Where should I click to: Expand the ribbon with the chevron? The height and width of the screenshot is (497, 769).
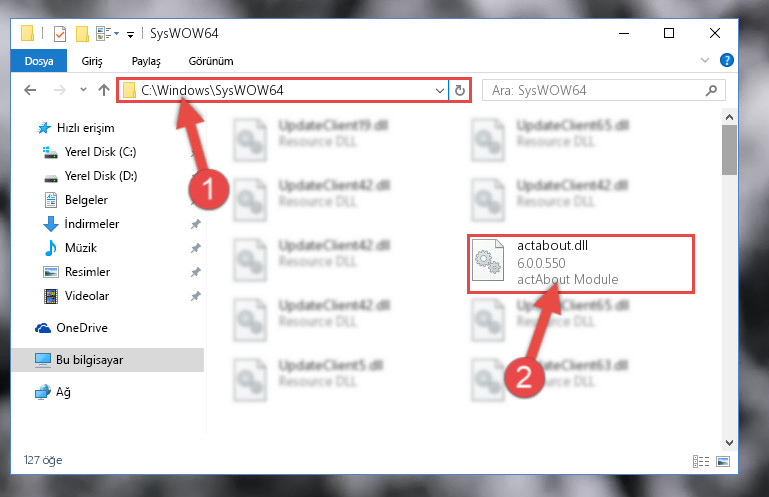(705, 60)
